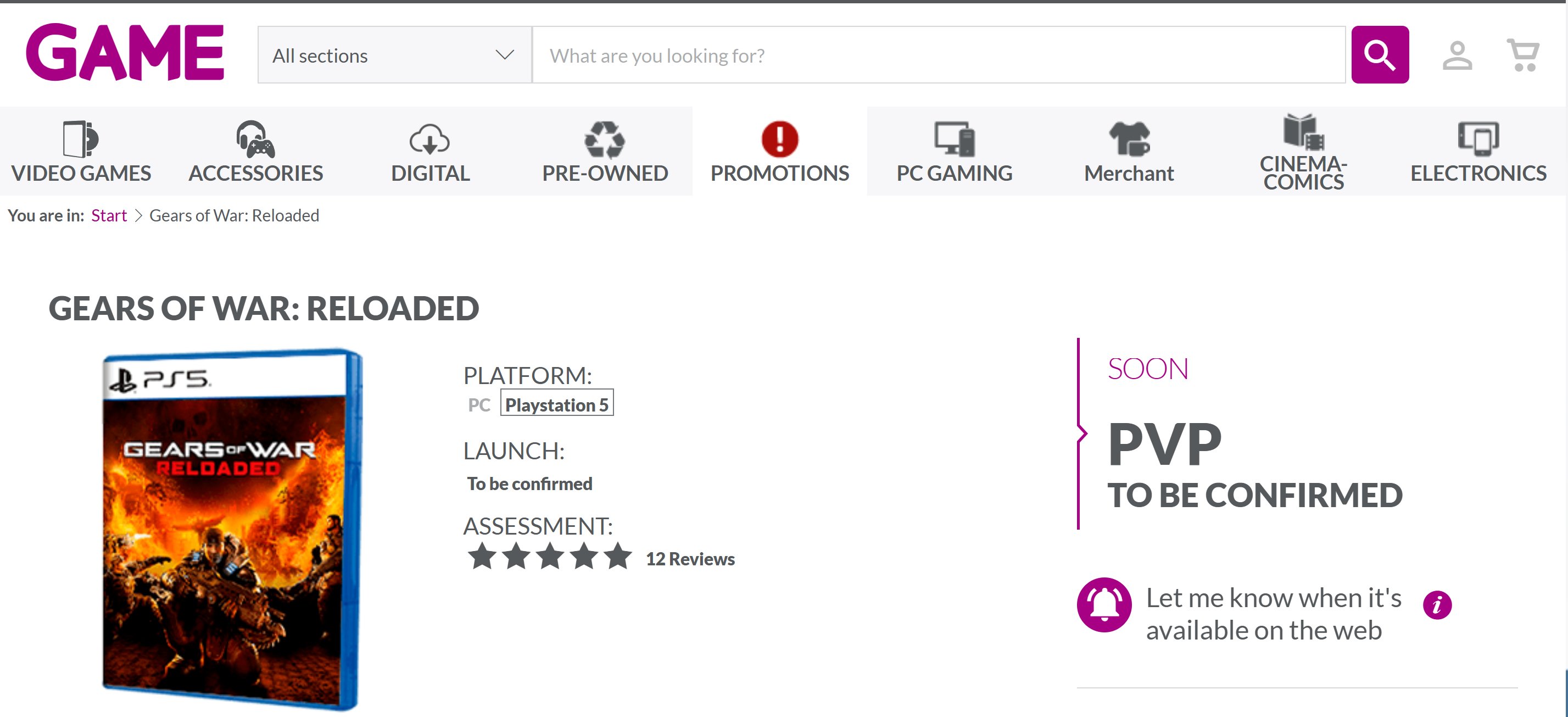Viewport: 1568px width, 717px height.
Task: Open the DIGITAL menu label
Action: pyautogui.click(x=431, y=174)
